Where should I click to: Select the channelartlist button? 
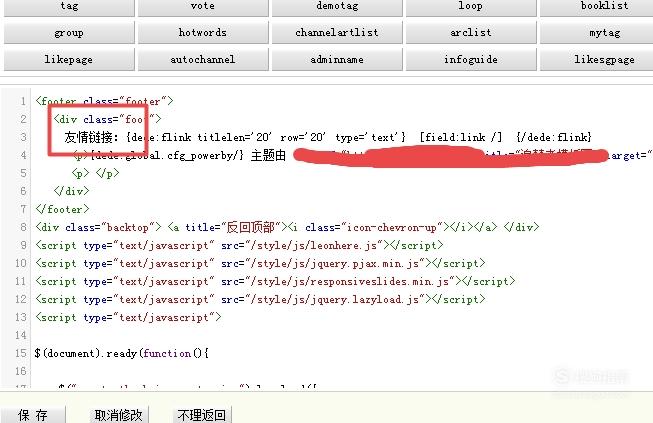coord(337,32)
